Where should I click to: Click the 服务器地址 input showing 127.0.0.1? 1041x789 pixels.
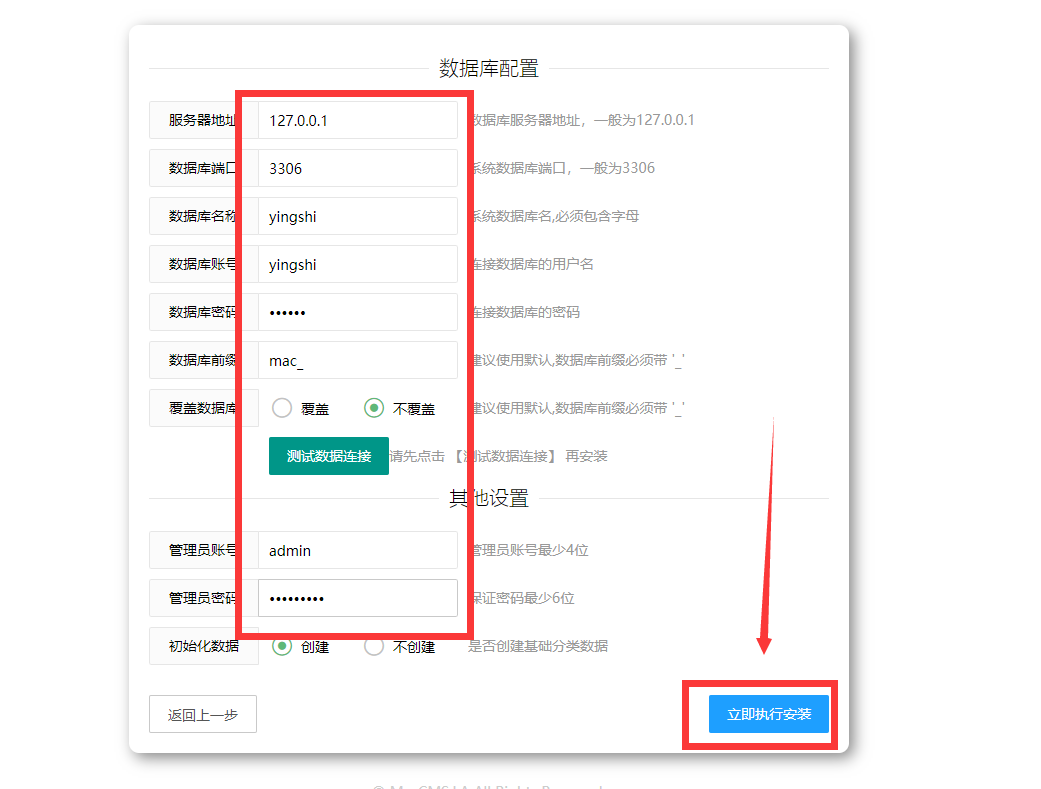click(x=357, y=120)
